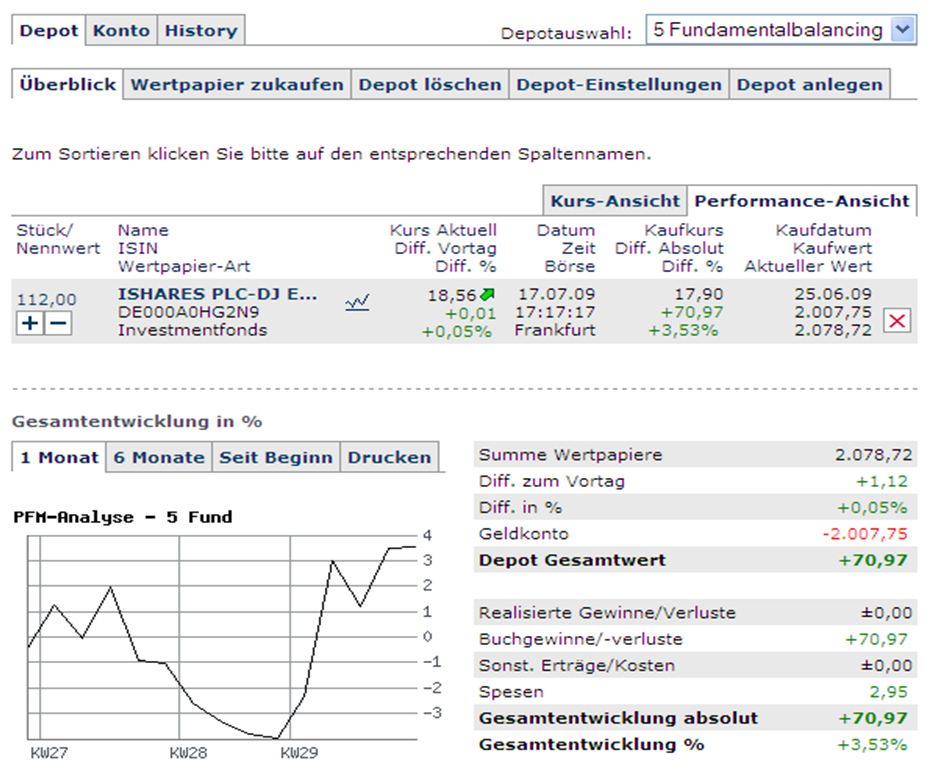This screenshot has height=772, width=934.
Task: Select the Wertpapier zukaufen tab
Action: coord(237,85)
